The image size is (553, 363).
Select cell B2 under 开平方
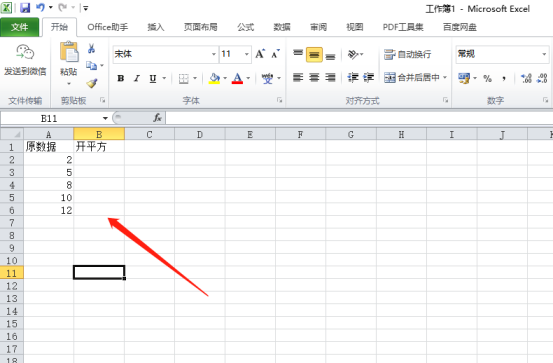click(99, 159)
